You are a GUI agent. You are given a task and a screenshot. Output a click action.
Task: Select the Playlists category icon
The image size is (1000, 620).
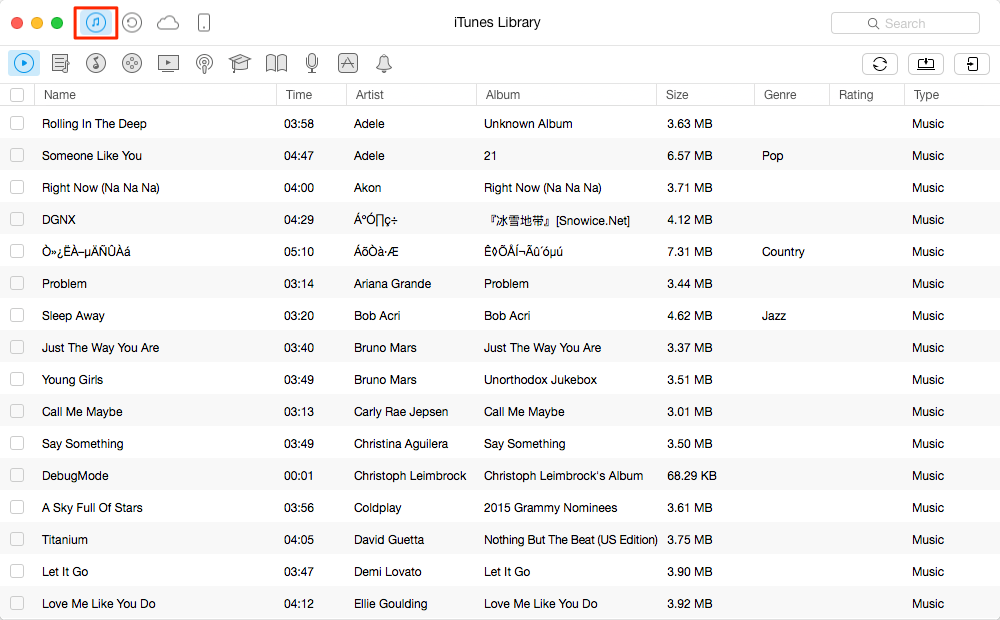point(60,64)
